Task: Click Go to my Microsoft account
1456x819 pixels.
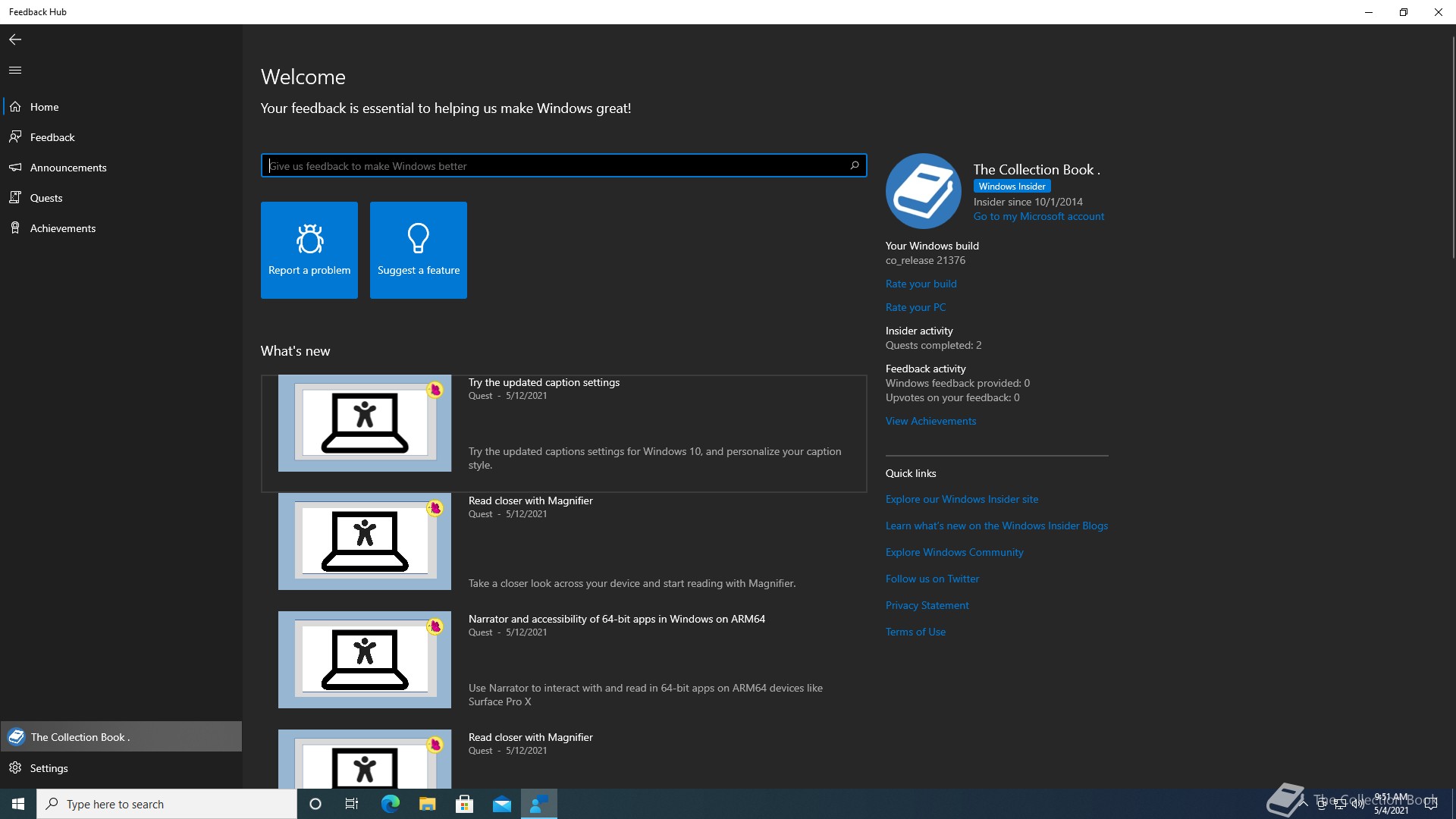Action: pos(1038,217)
